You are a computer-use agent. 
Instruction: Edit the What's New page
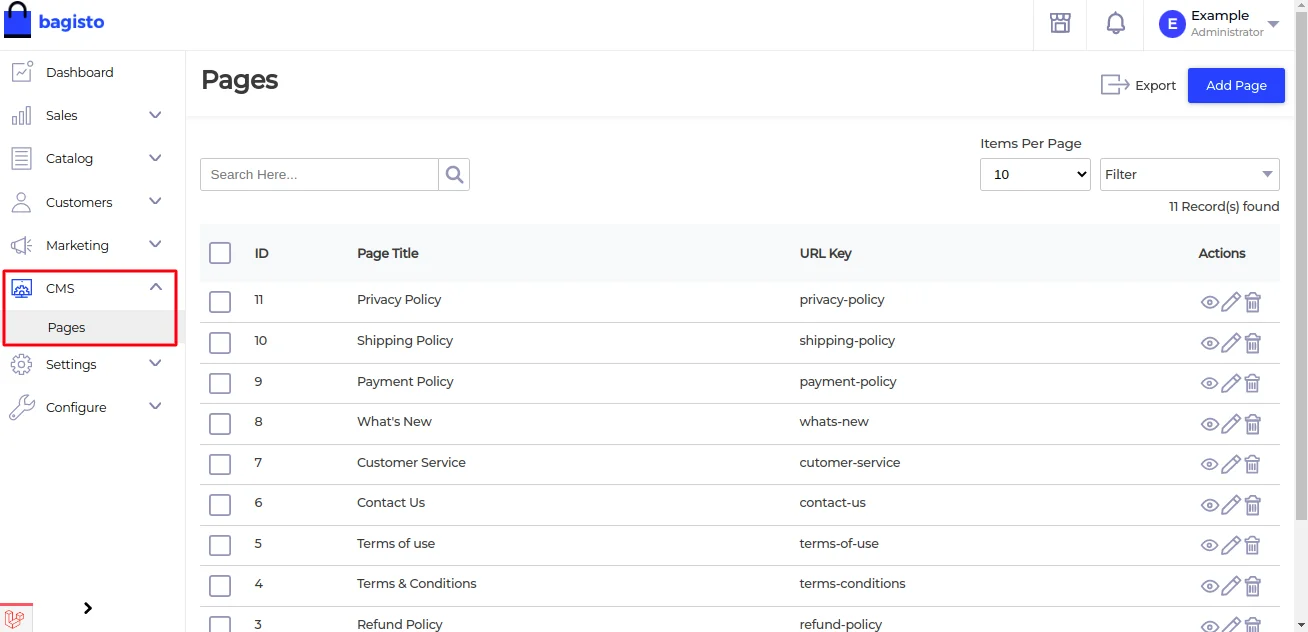click(1231, 424)
